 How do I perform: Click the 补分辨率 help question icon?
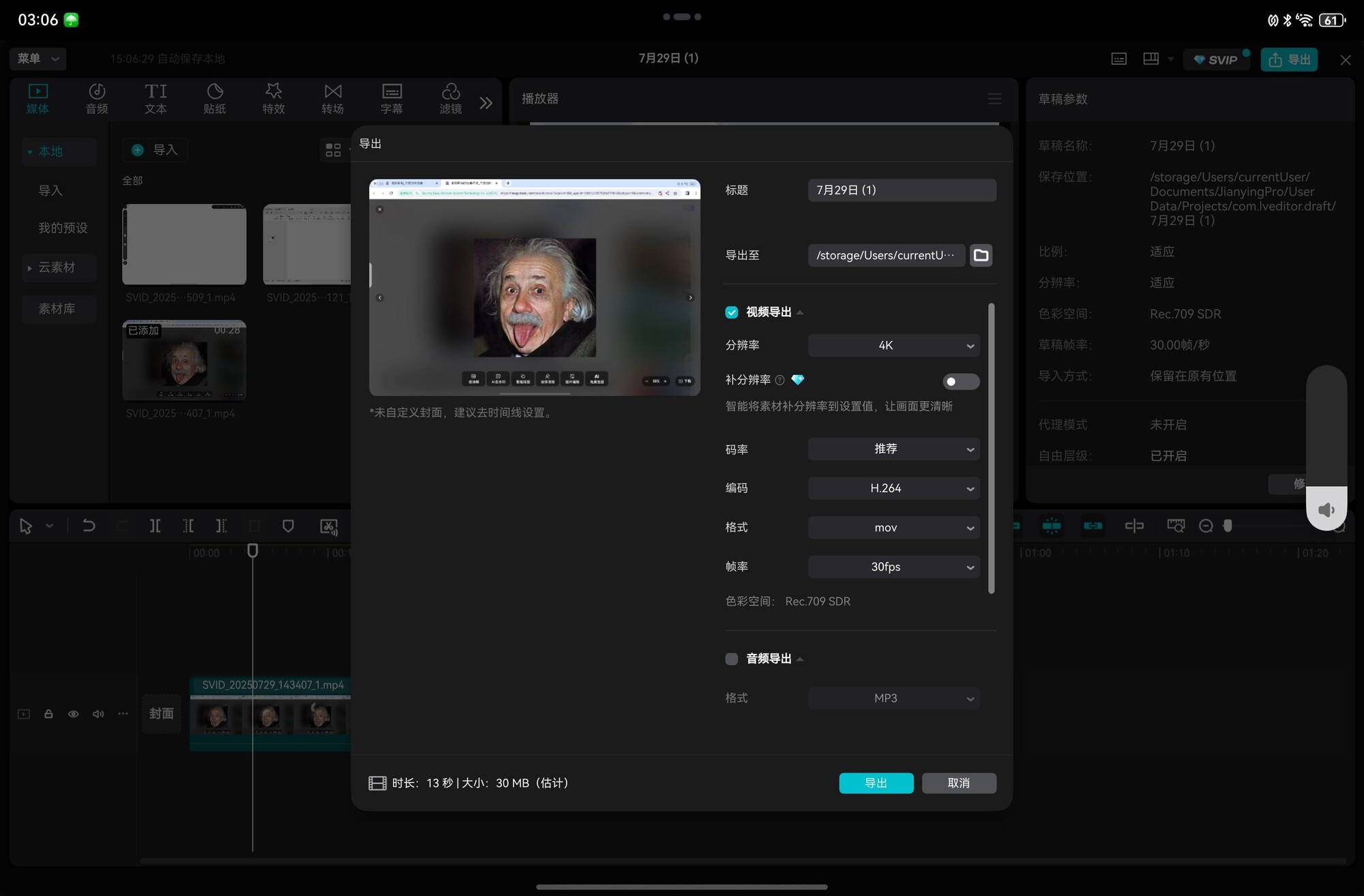(x=780, y=380)
